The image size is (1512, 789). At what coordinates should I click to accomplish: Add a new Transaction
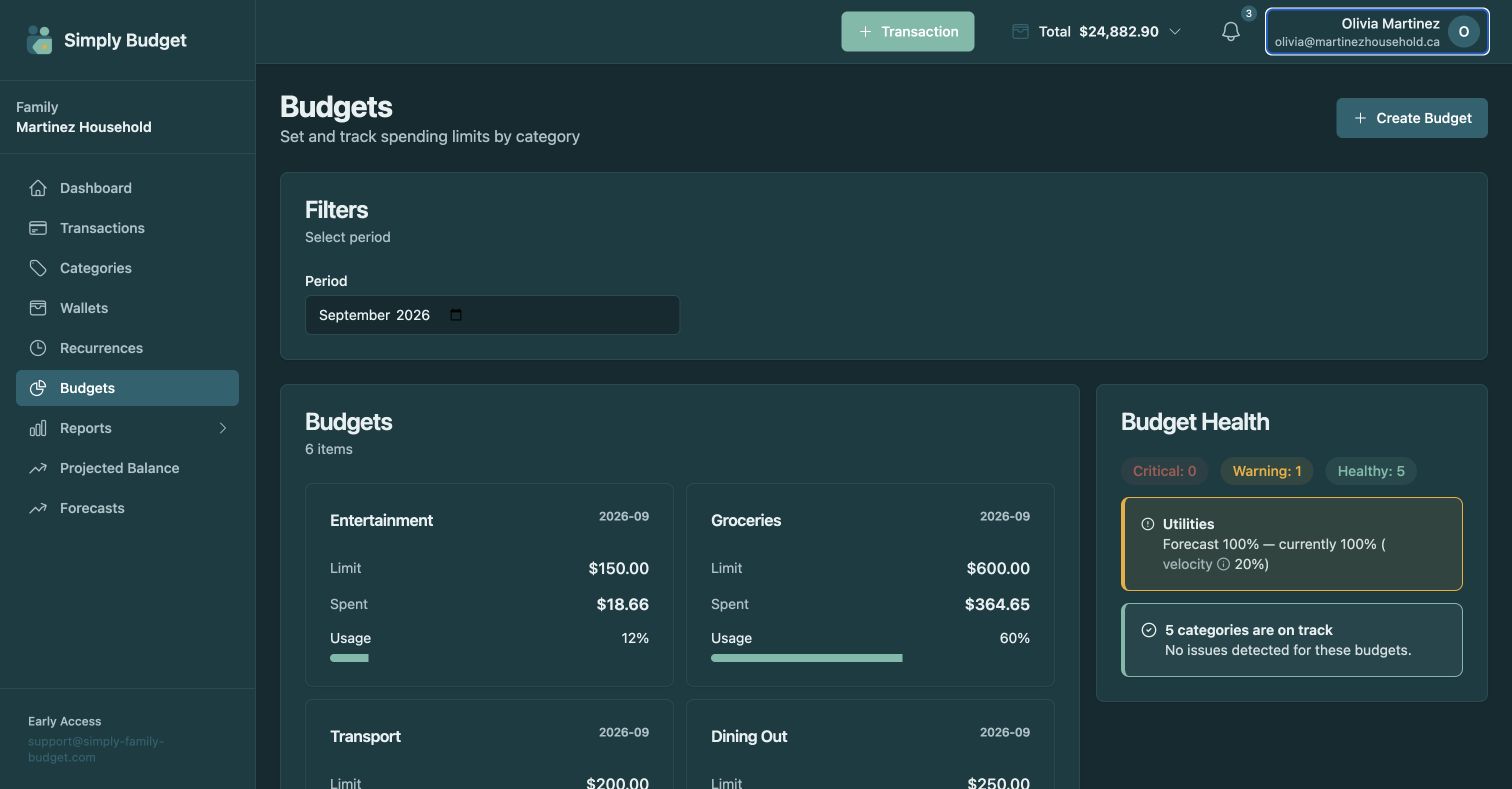(908, 32)
